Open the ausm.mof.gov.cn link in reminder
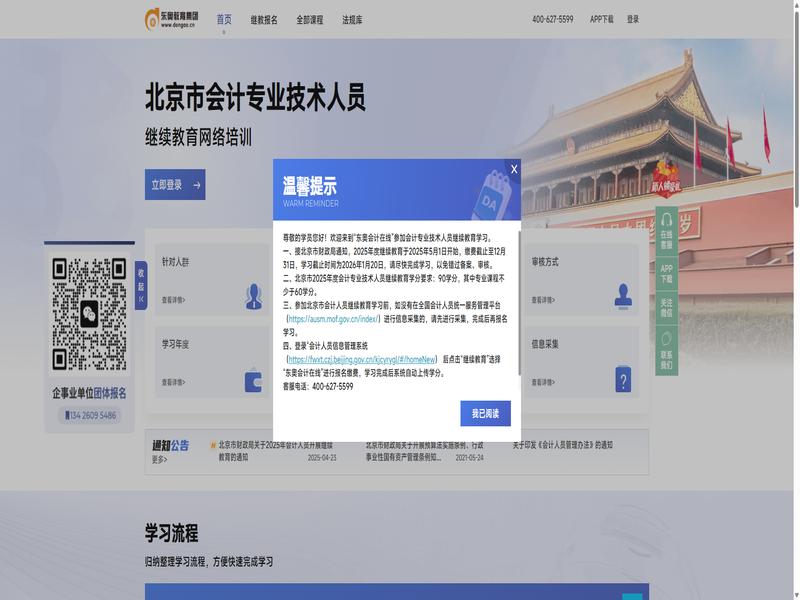 click(334, 318)
